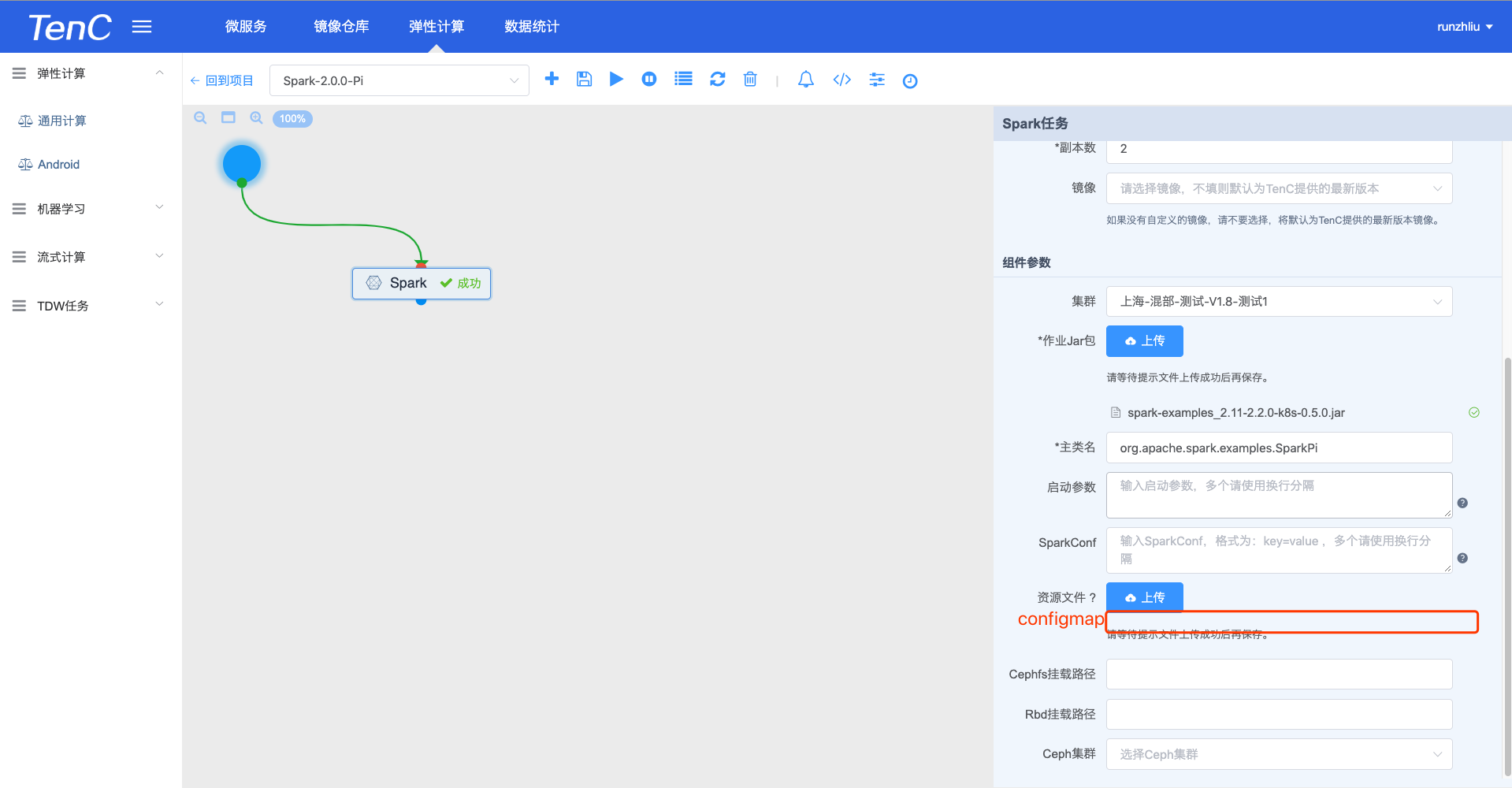Open the 集群 cluster dropdown
1512x788 pixels.
point(1278,302)
